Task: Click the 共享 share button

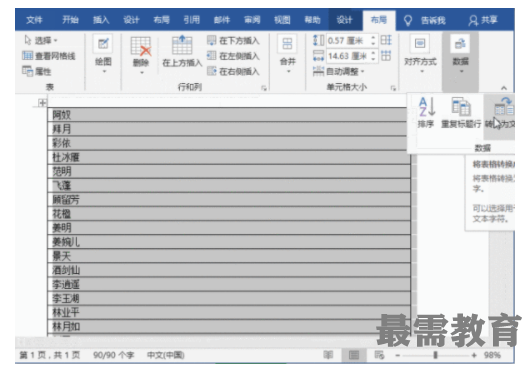Action: tap(483, 20)
